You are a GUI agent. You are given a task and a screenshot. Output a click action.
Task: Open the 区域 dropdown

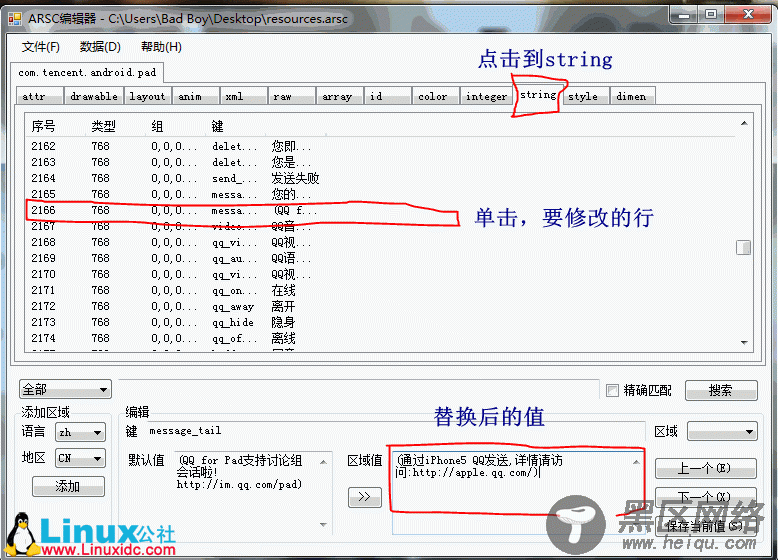point(722,432)
